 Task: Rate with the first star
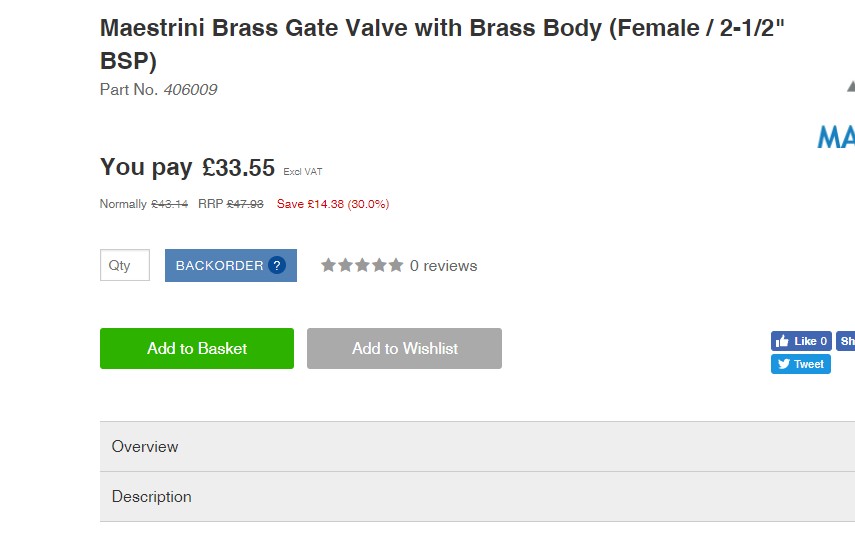click(x=328, y=266)
